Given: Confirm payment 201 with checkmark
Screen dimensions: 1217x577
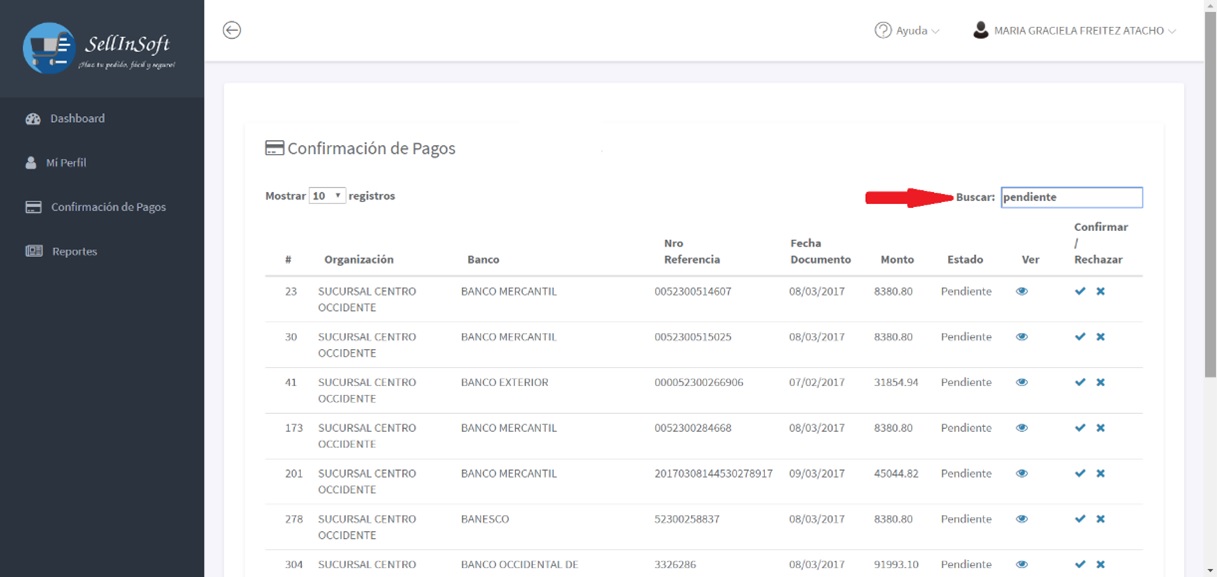Looking at the screenshot, I should [x=1080, y=473].
